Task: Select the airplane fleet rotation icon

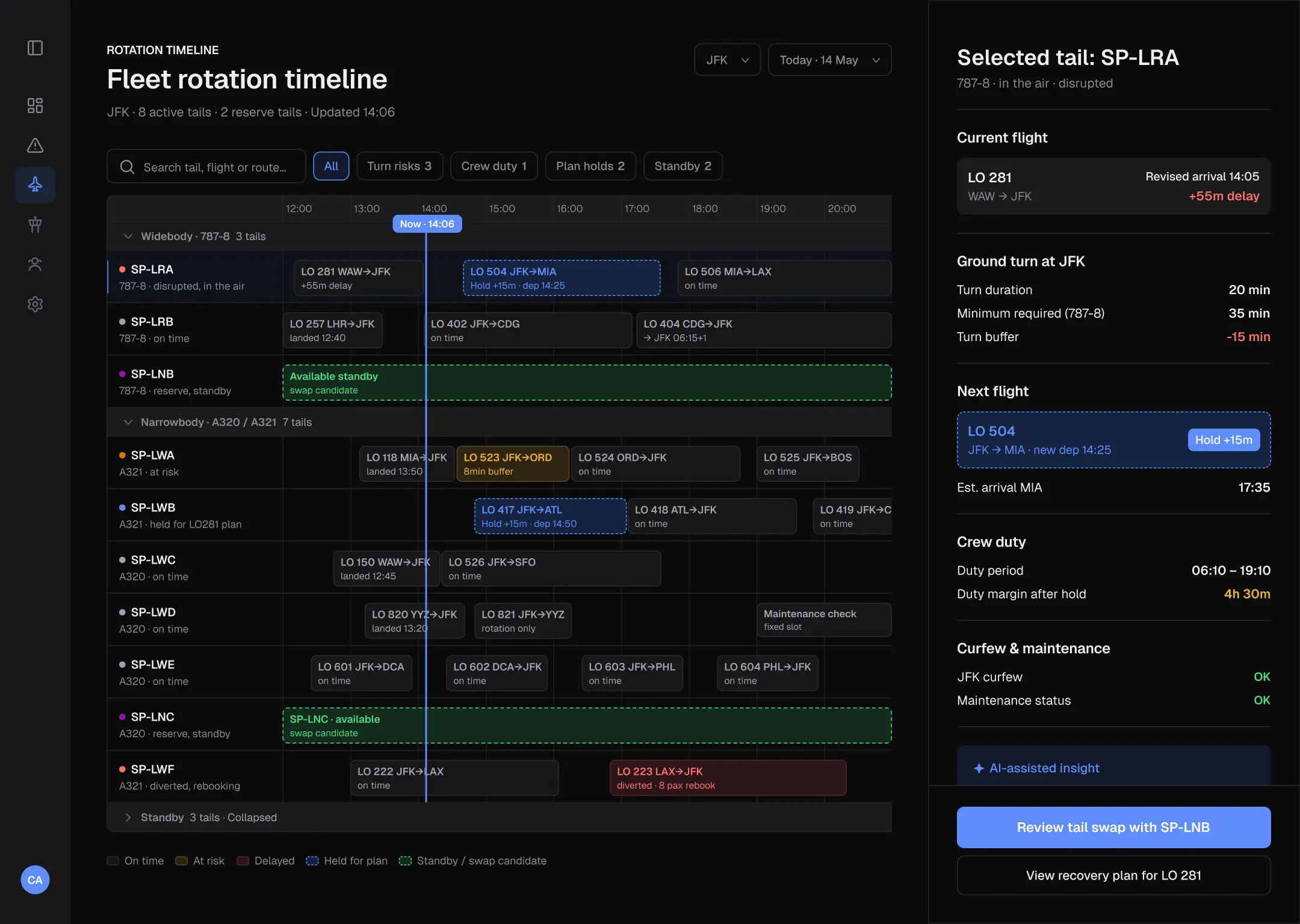Action: 35,185
